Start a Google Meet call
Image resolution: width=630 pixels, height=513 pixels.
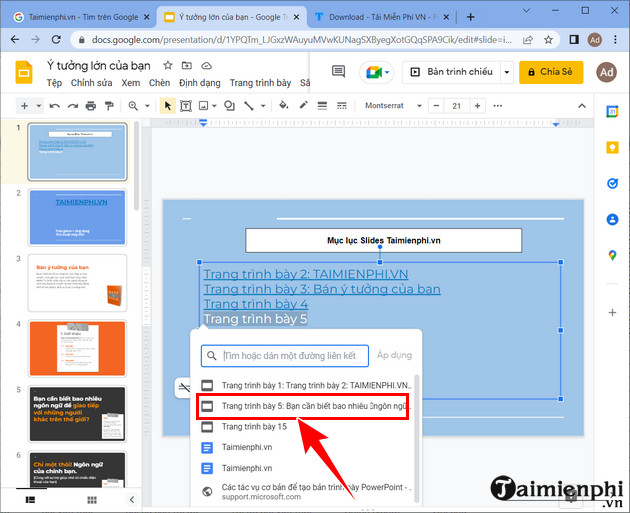point(374,72)
